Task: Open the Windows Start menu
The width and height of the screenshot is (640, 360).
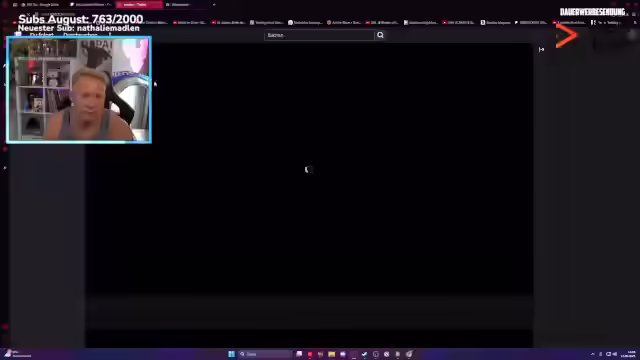Action: (x=231, y=354)
